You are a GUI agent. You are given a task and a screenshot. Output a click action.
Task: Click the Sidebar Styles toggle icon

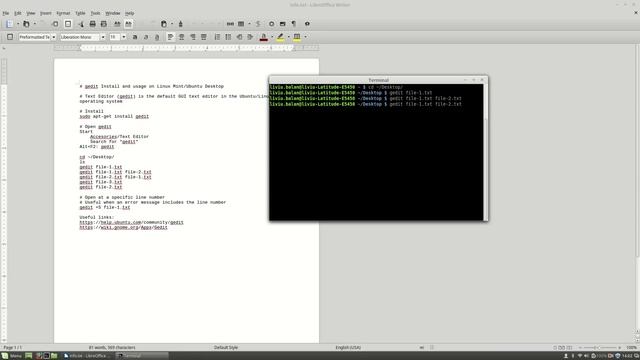pos(10,37)
